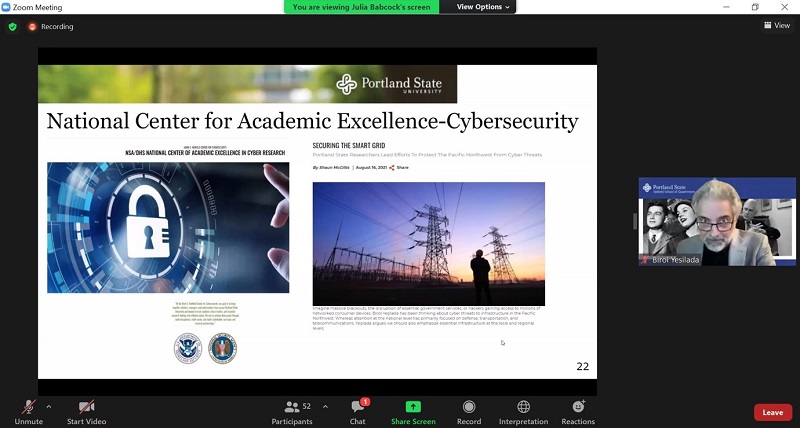Expand audio options arrow next to Unmute
The image size is (800, 428).
[49, 407]
